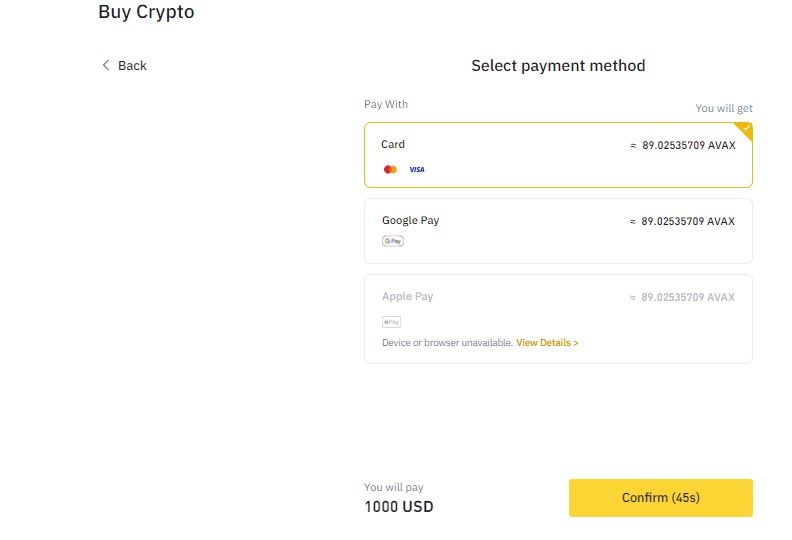
Task: Open the View Details link
Action: [547, 343]
